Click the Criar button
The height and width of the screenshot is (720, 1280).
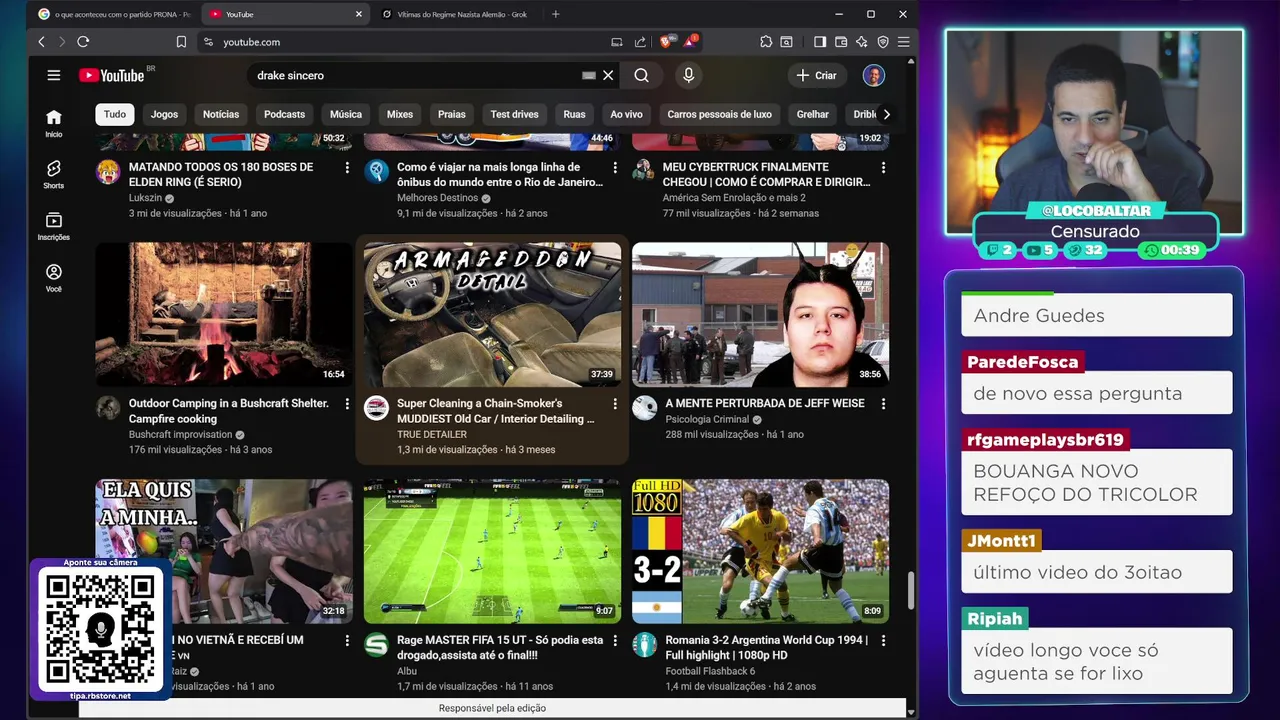point(817,75)
